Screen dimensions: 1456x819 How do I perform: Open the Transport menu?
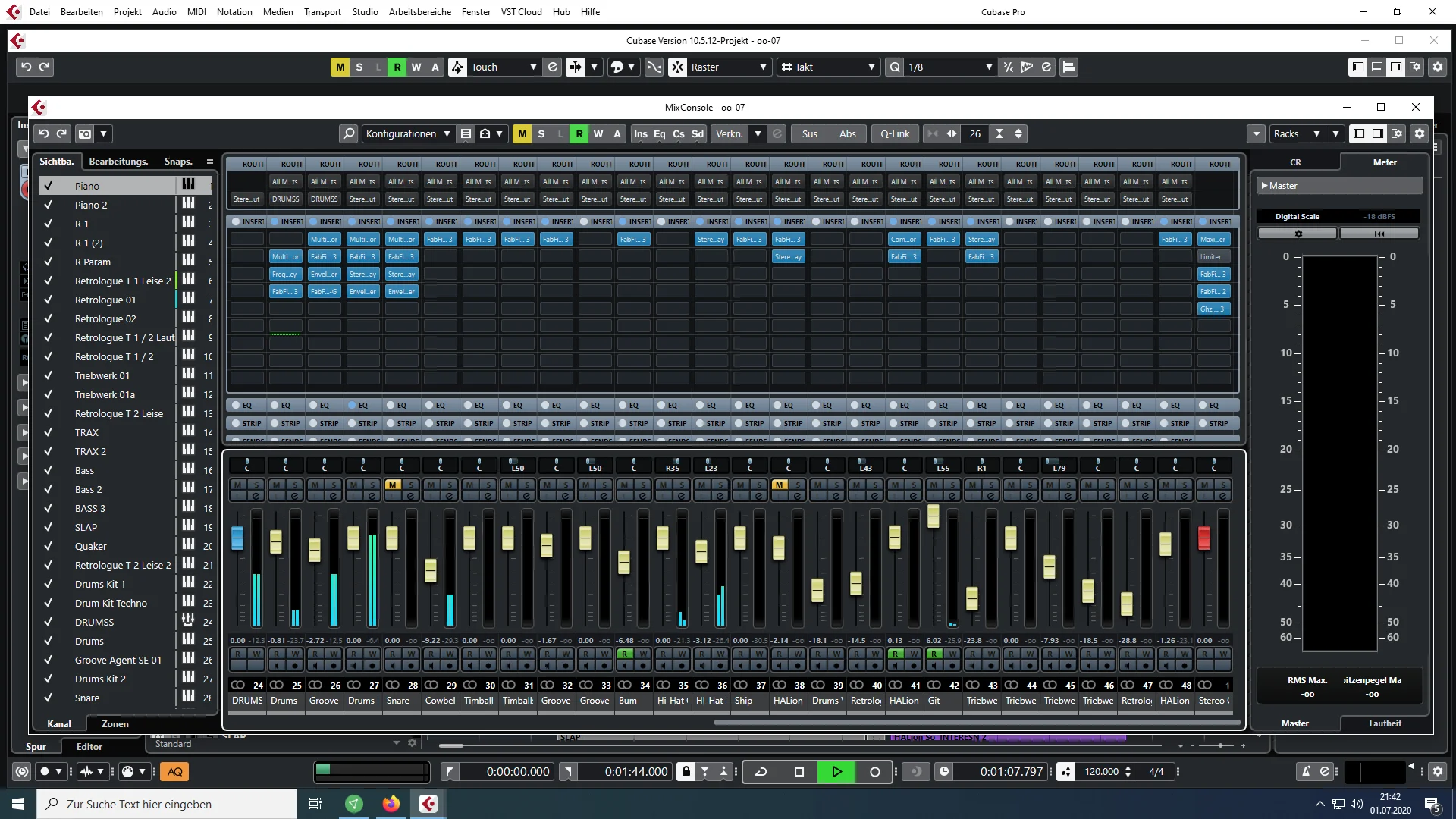point(322,11)
